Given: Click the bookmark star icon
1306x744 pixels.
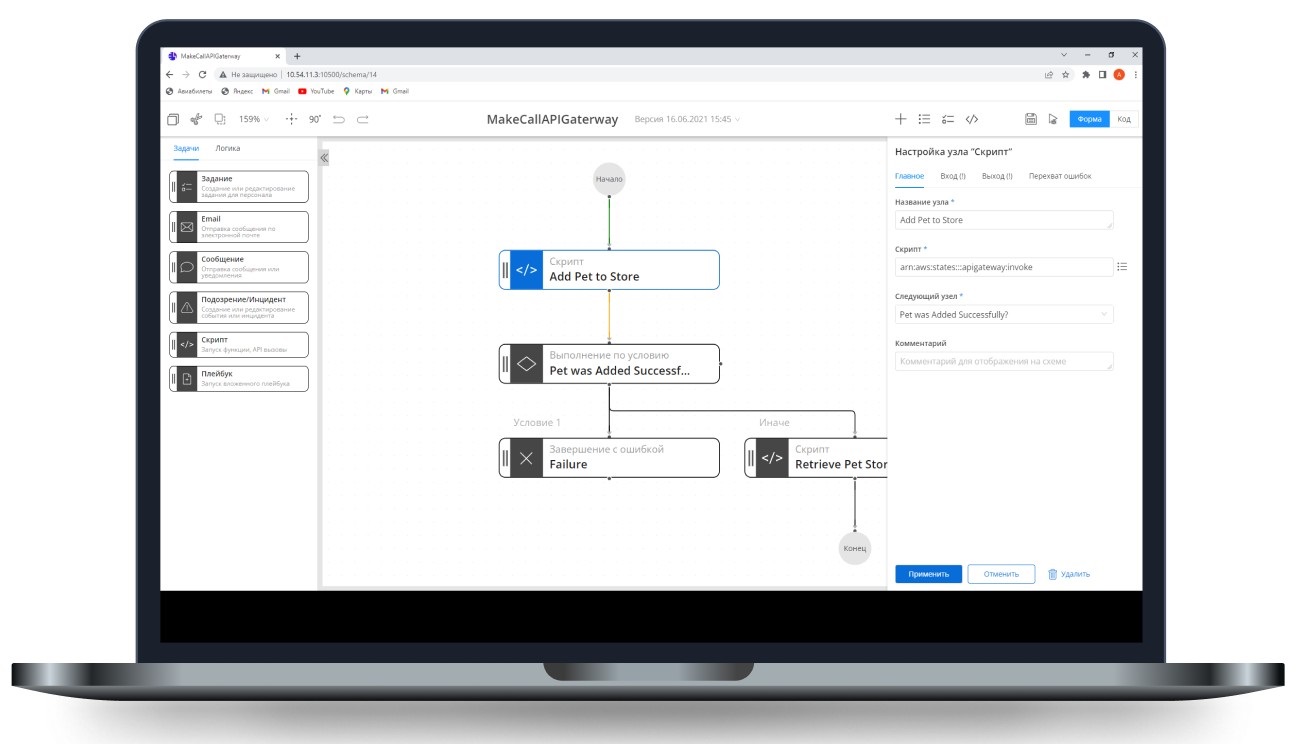Looking at the screenshot, I should click(1066, 74).
